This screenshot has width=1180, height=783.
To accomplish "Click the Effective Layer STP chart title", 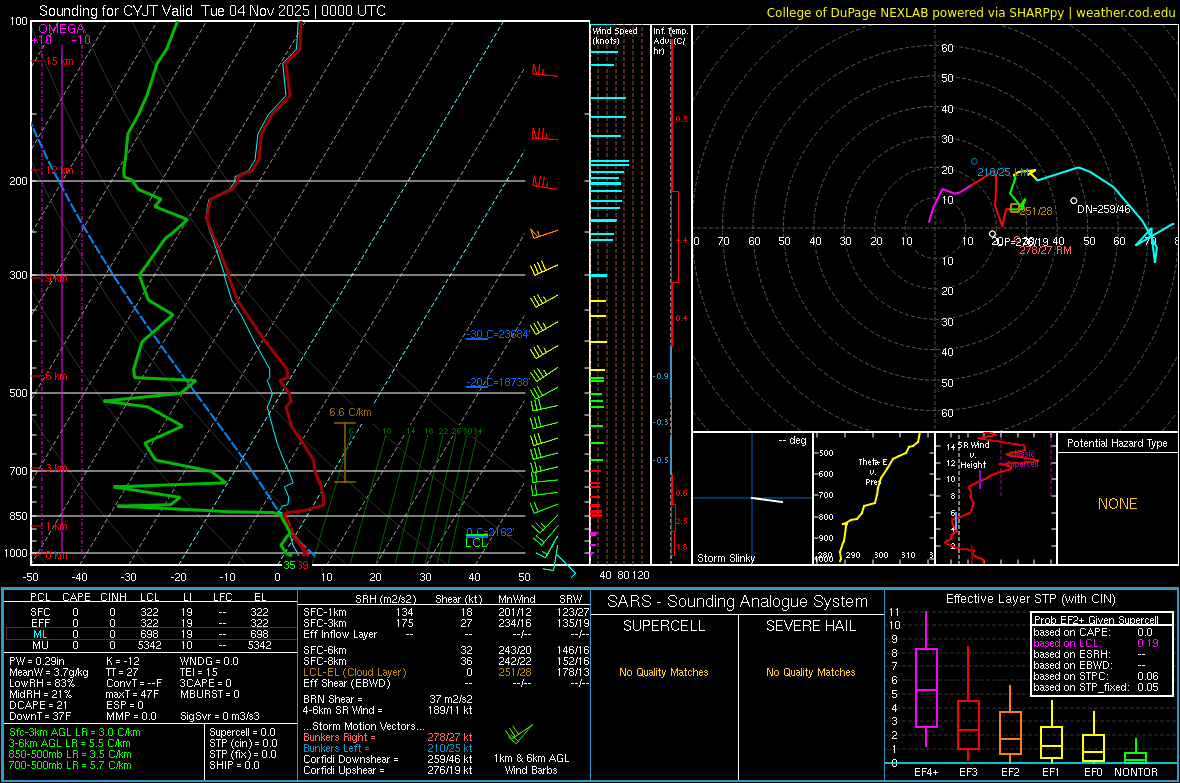I will coord(1030,599).
